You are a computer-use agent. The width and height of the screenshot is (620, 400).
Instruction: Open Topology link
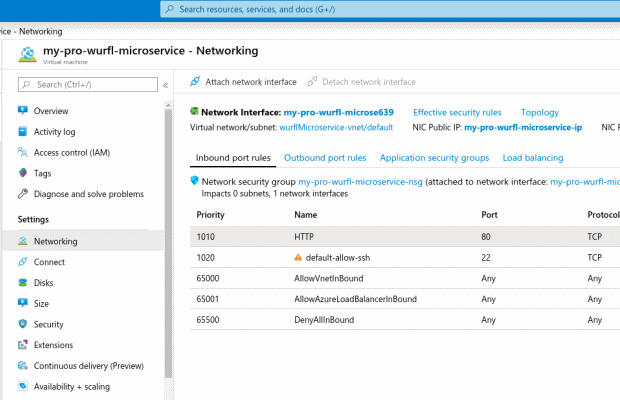pyautogui.click(x=540, y=112)
